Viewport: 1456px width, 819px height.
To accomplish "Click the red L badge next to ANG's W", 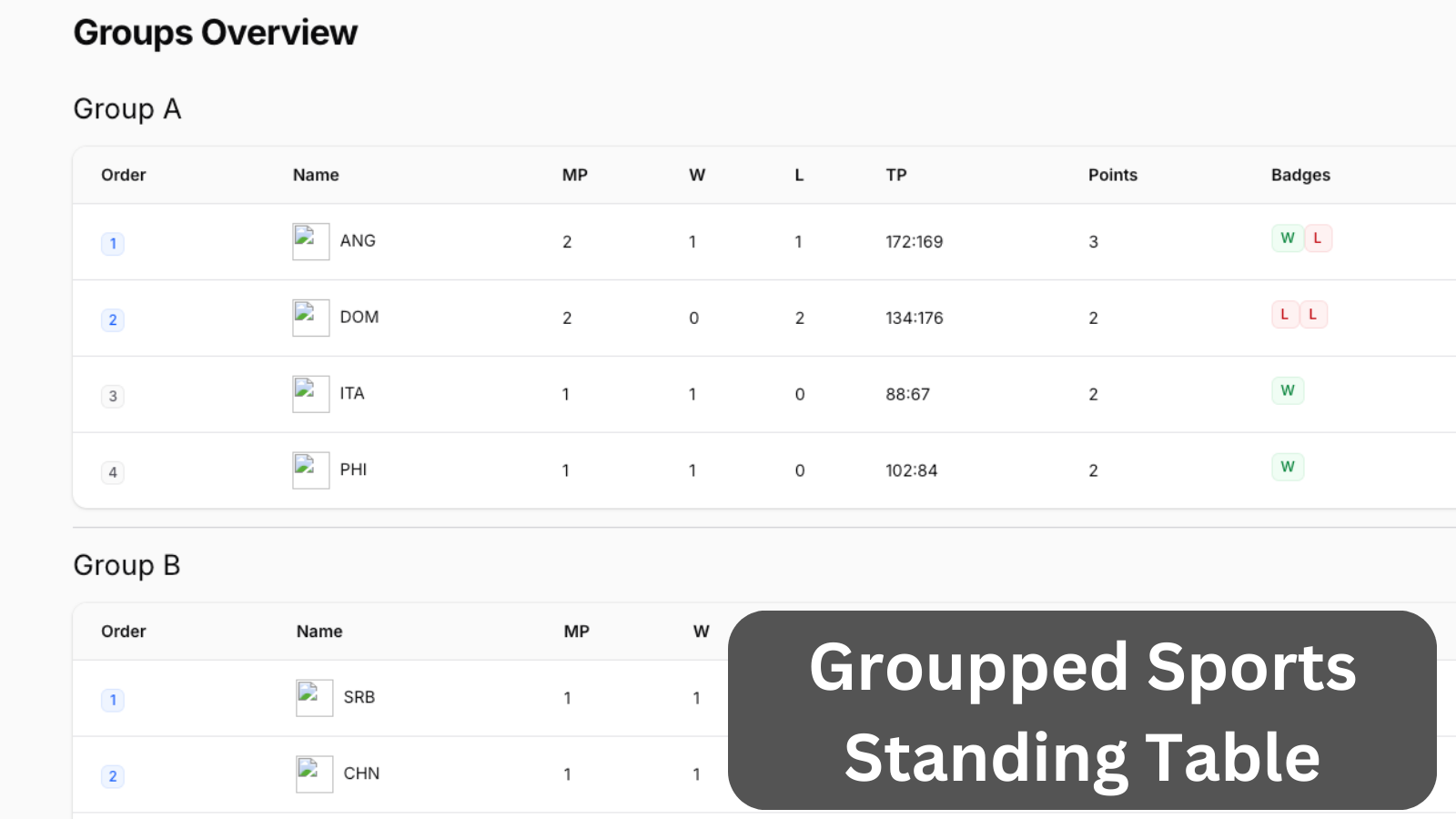I will pos(1318,238).
